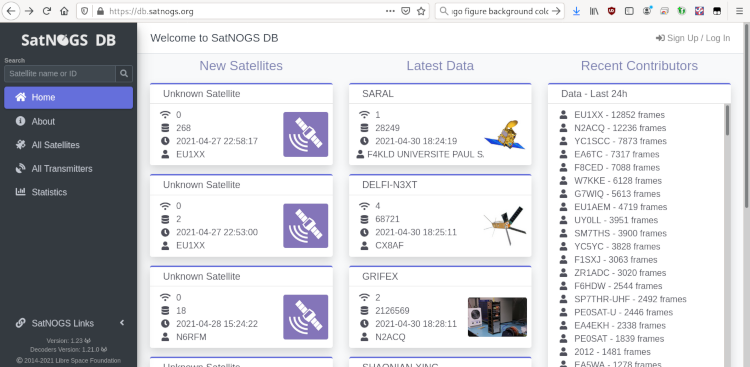Click G7WIQ - 5613 frames entry
Viewport: 750px width, 367px height.
pos(617,194)
